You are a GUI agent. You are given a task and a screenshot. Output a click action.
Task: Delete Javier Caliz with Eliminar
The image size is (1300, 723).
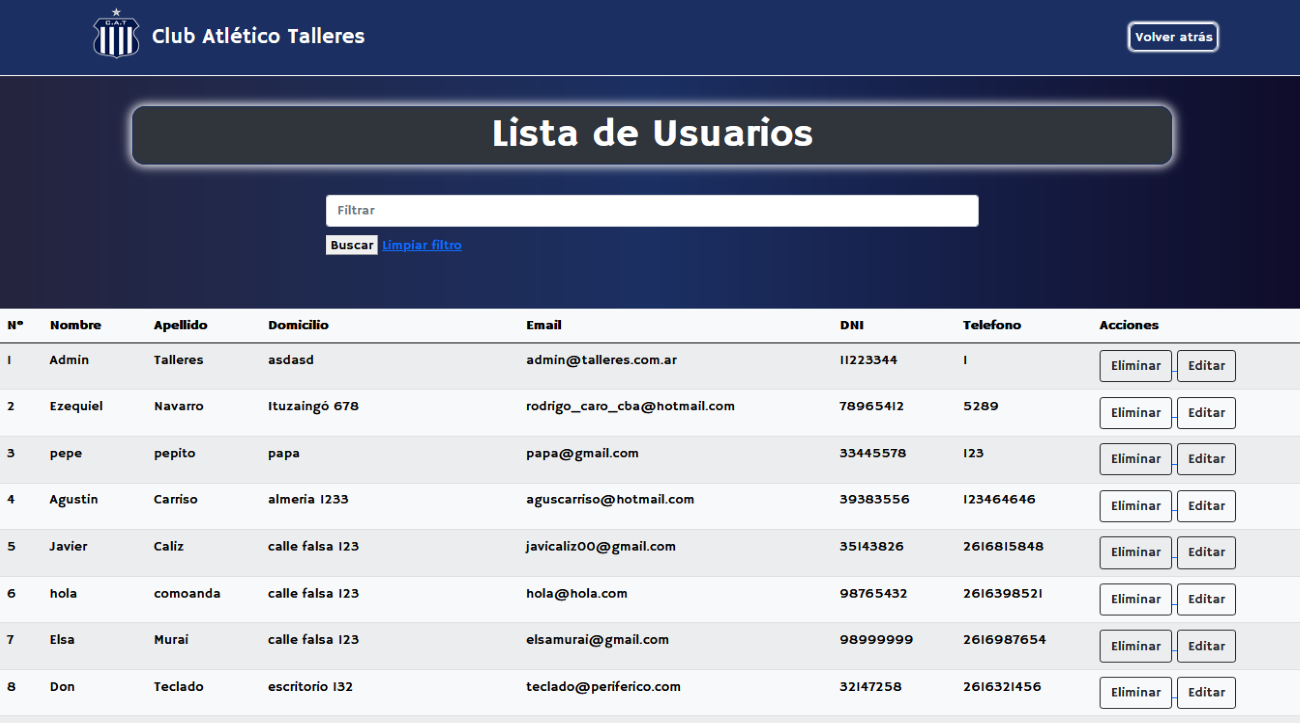[x=1136, y=552]
